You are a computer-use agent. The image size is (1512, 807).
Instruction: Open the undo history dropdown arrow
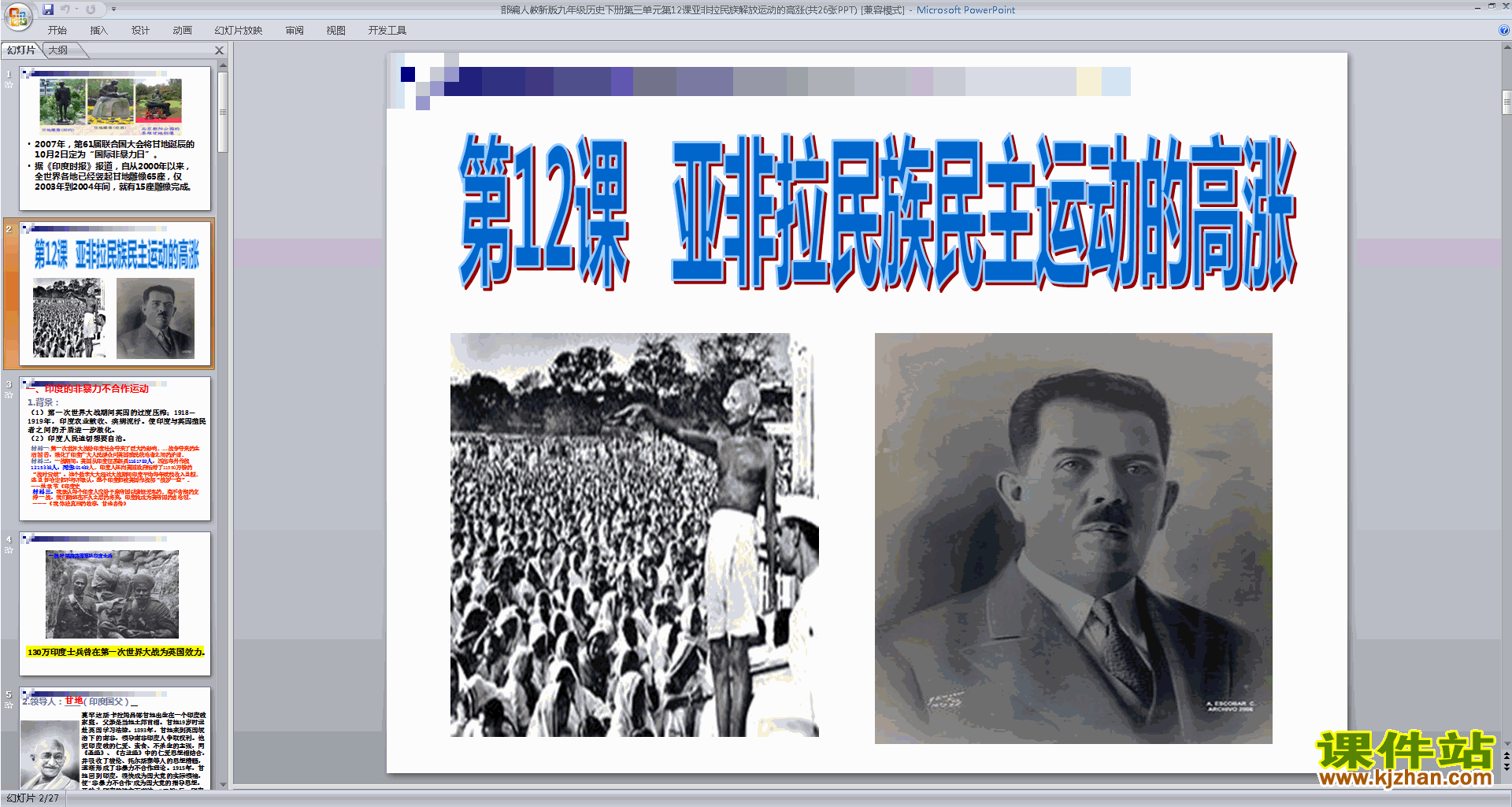point(76,9)
